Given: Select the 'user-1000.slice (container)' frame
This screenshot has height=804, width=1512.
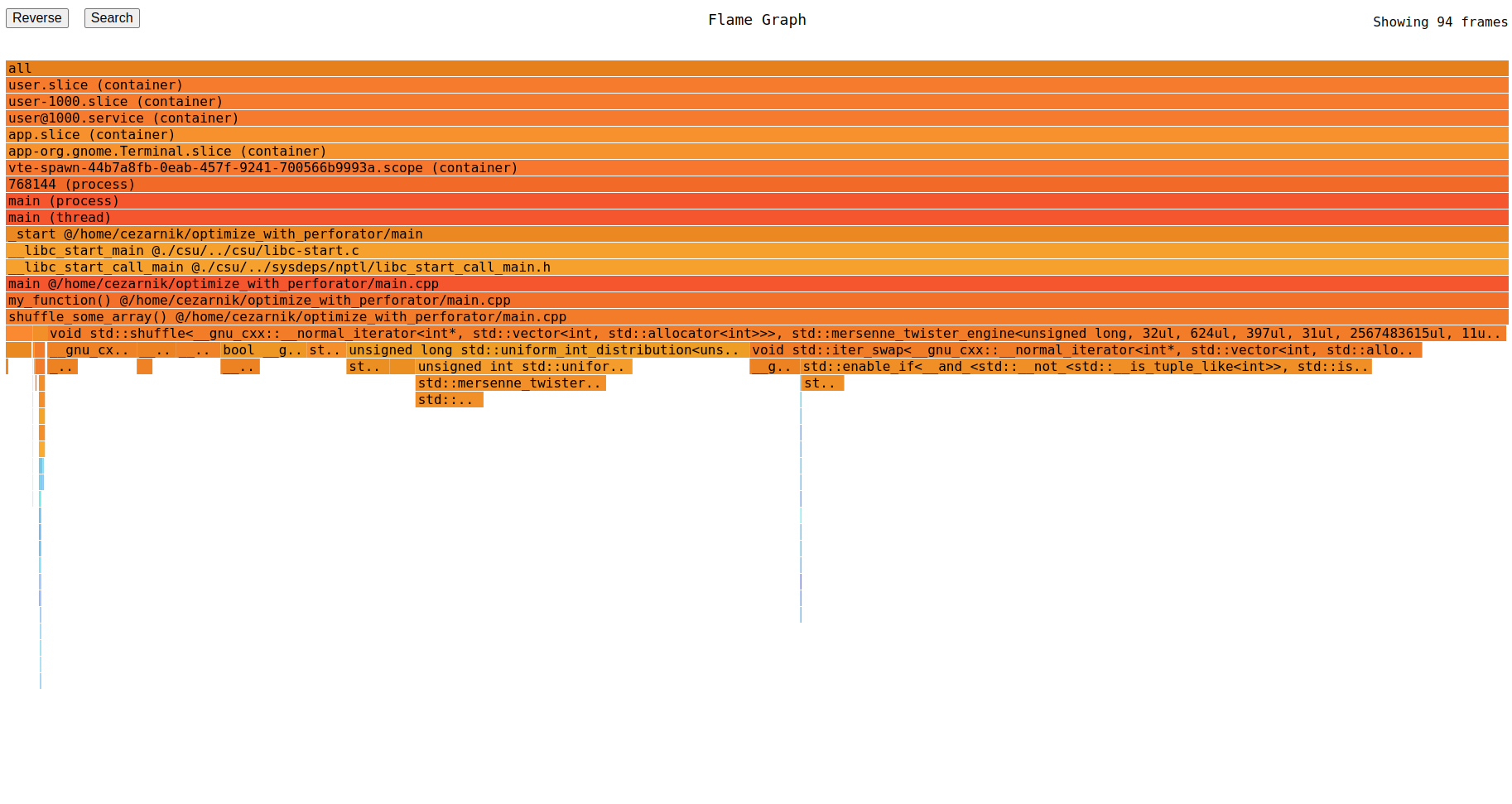Looking at the screenshot, I should click(x=745, y=101).
